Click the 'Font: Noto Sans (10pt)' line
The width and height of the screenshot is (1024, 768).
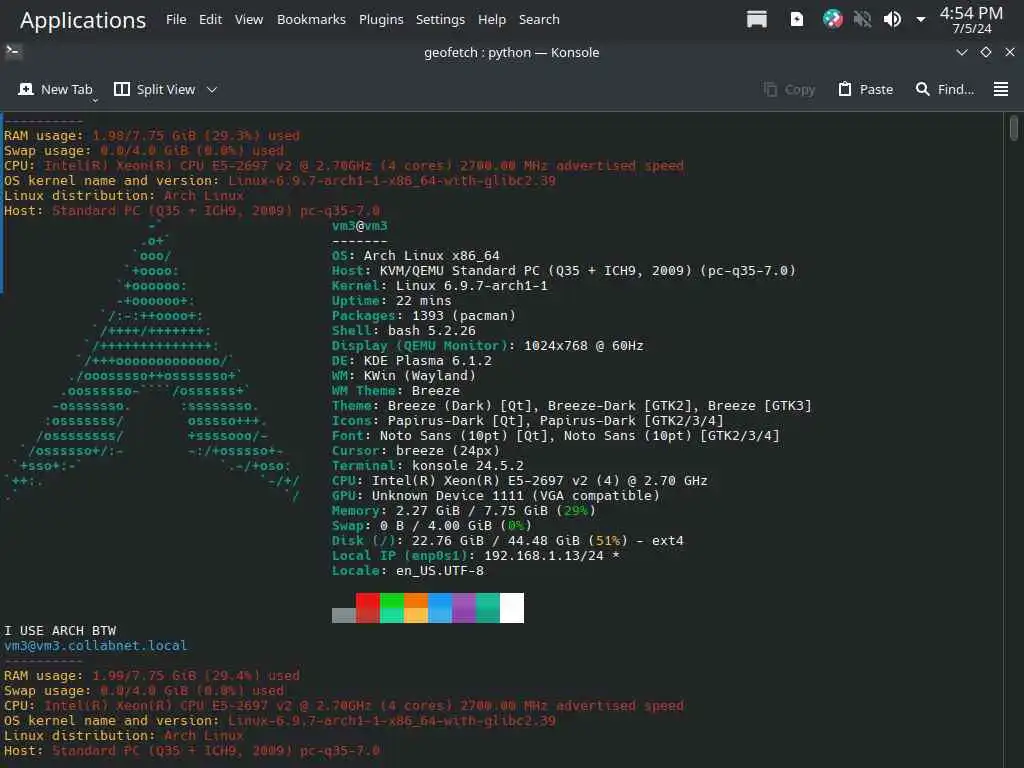click(556, 436)
